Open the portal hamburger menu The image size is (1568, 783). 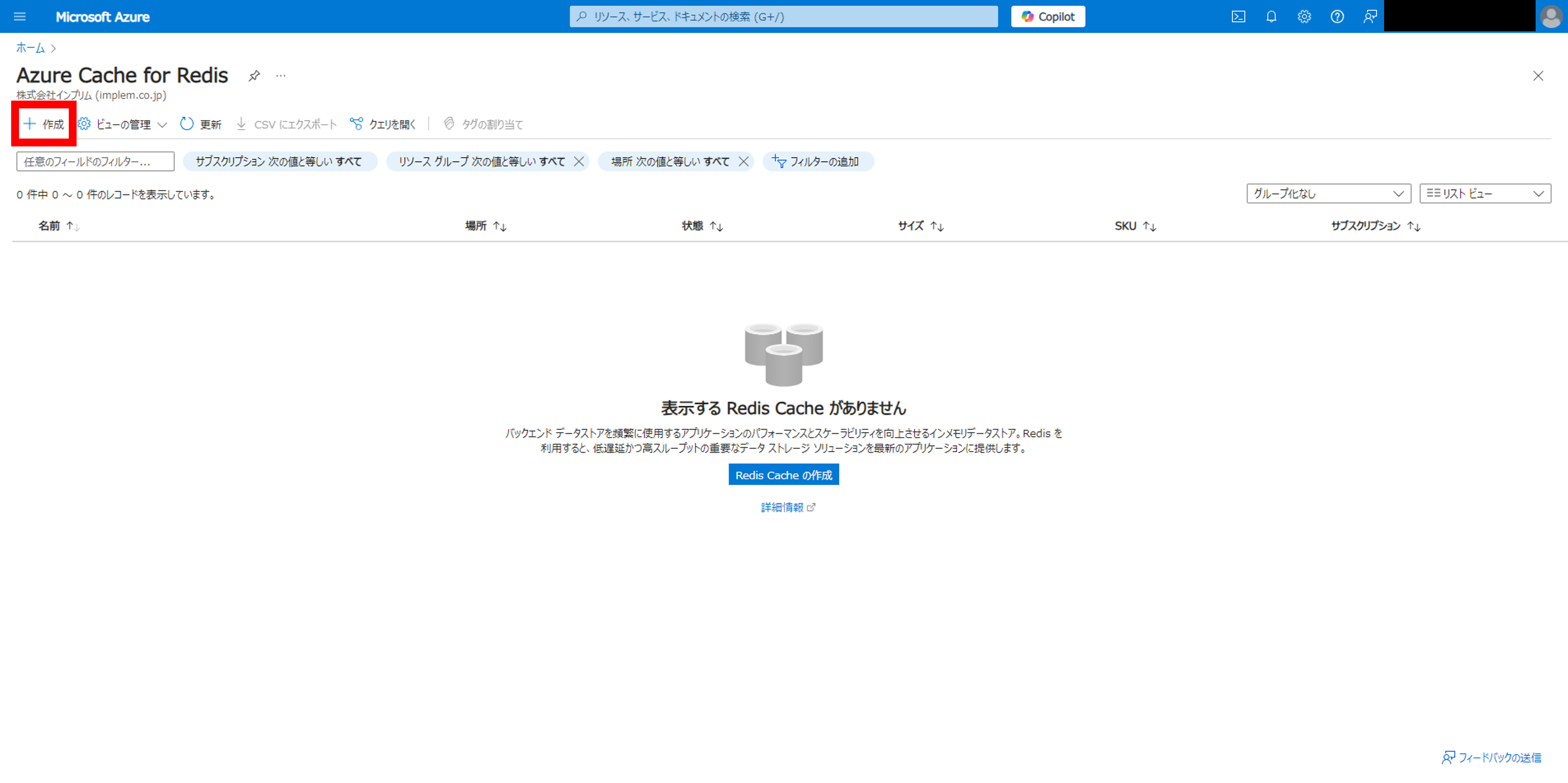(20, 16)
